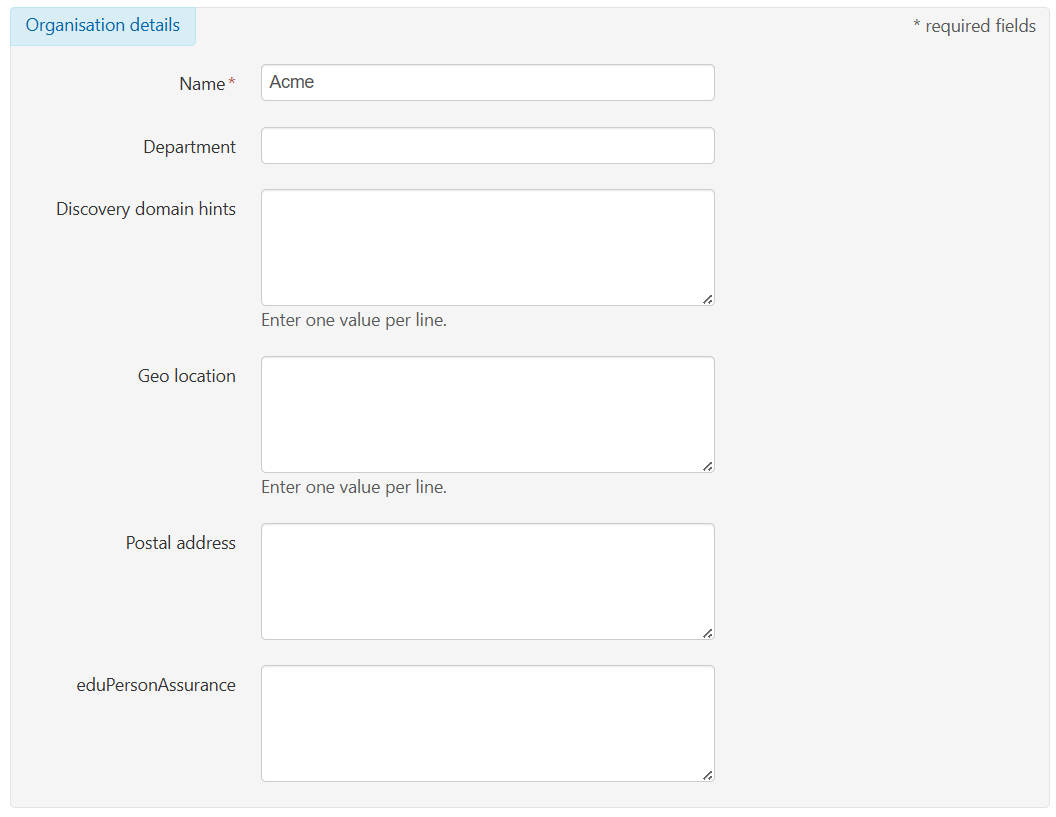Click the Discovery domain hints label
The width and height of the screenshot is (1056, 817).
(x=145, y=209)
